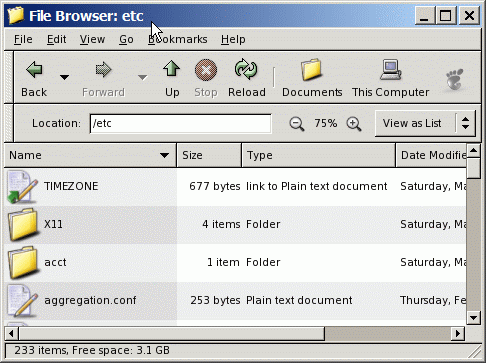Zoom out with the minus magnifier
Viewport: 486px width, 363px height.
[297, 124]
